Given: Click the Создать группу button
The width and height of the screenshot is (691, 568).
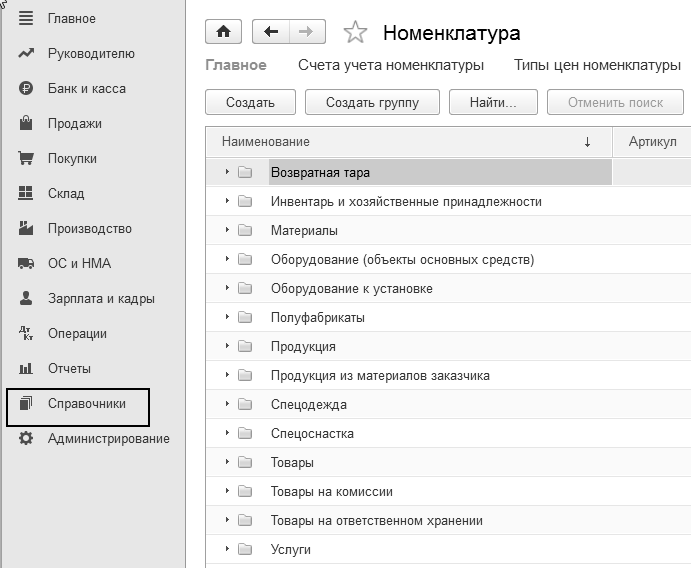Looking at the screenshot, I should coord(371,102).
